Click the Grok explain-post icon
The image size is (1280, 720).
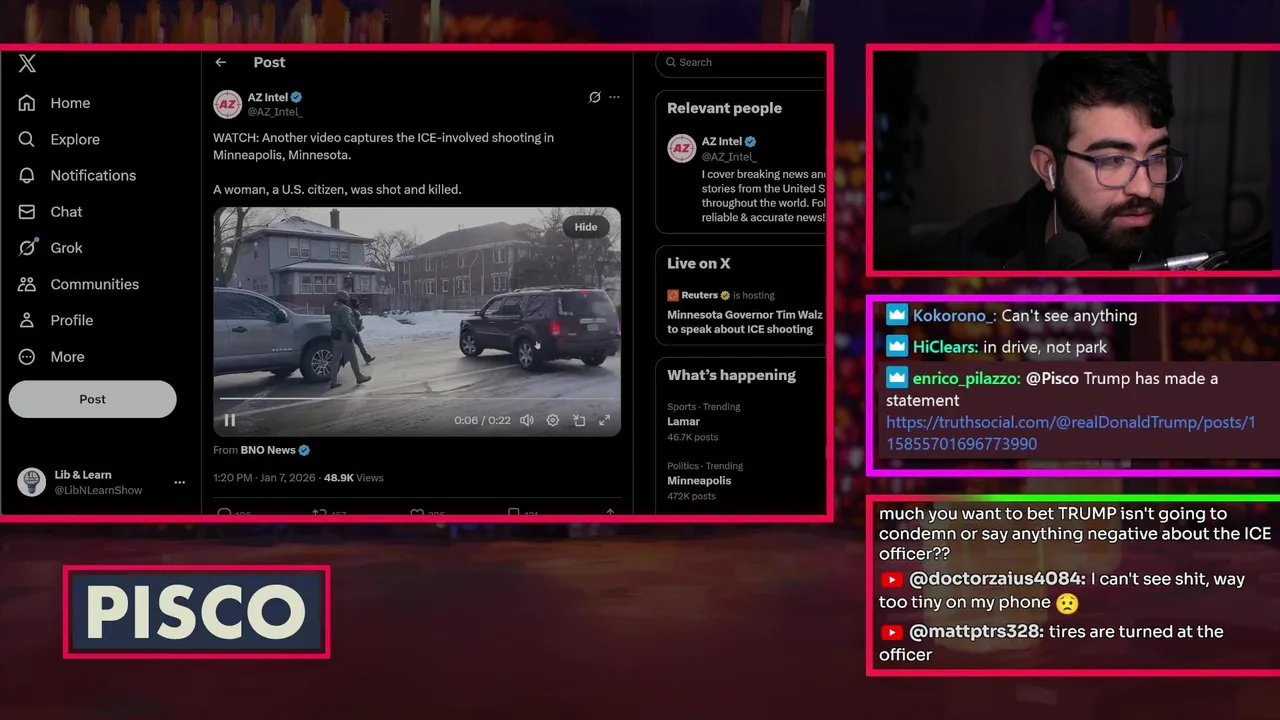[x=594, y=97]
